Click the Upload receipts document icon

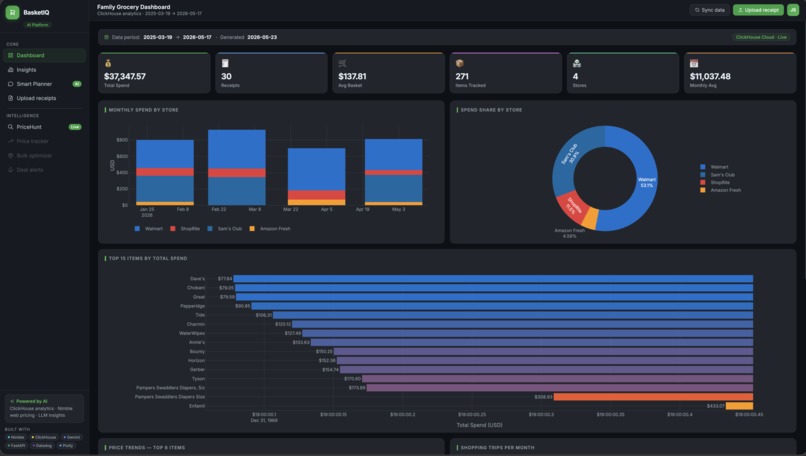click(x=10, y=98)
